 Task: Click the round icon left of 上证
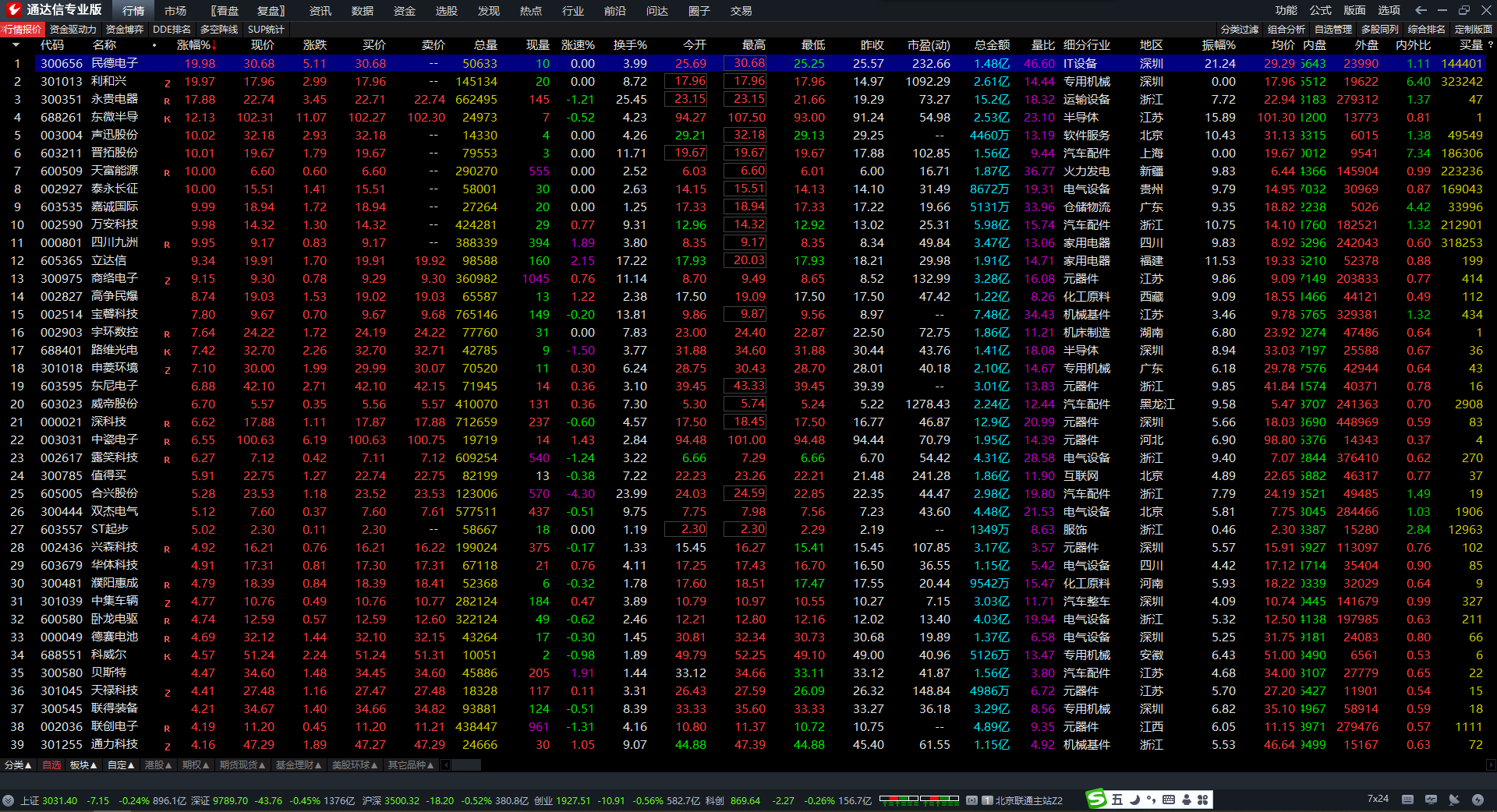(x=9, y=800)
